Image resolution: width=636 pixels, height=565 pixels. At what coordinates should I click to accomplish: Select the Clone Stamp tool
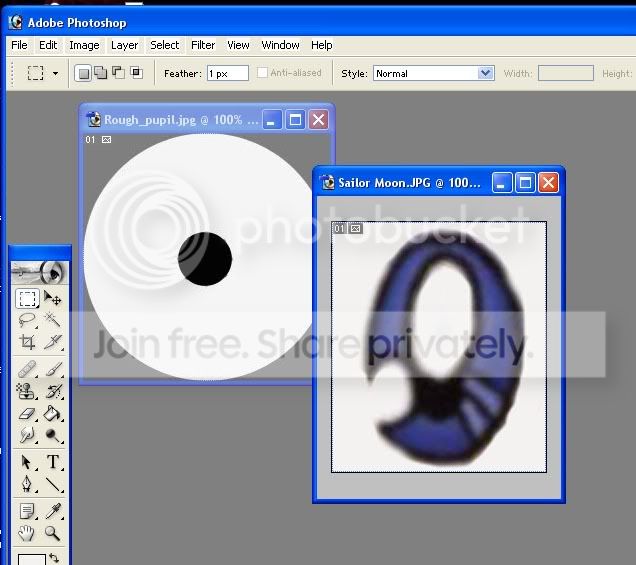point(27,391)
